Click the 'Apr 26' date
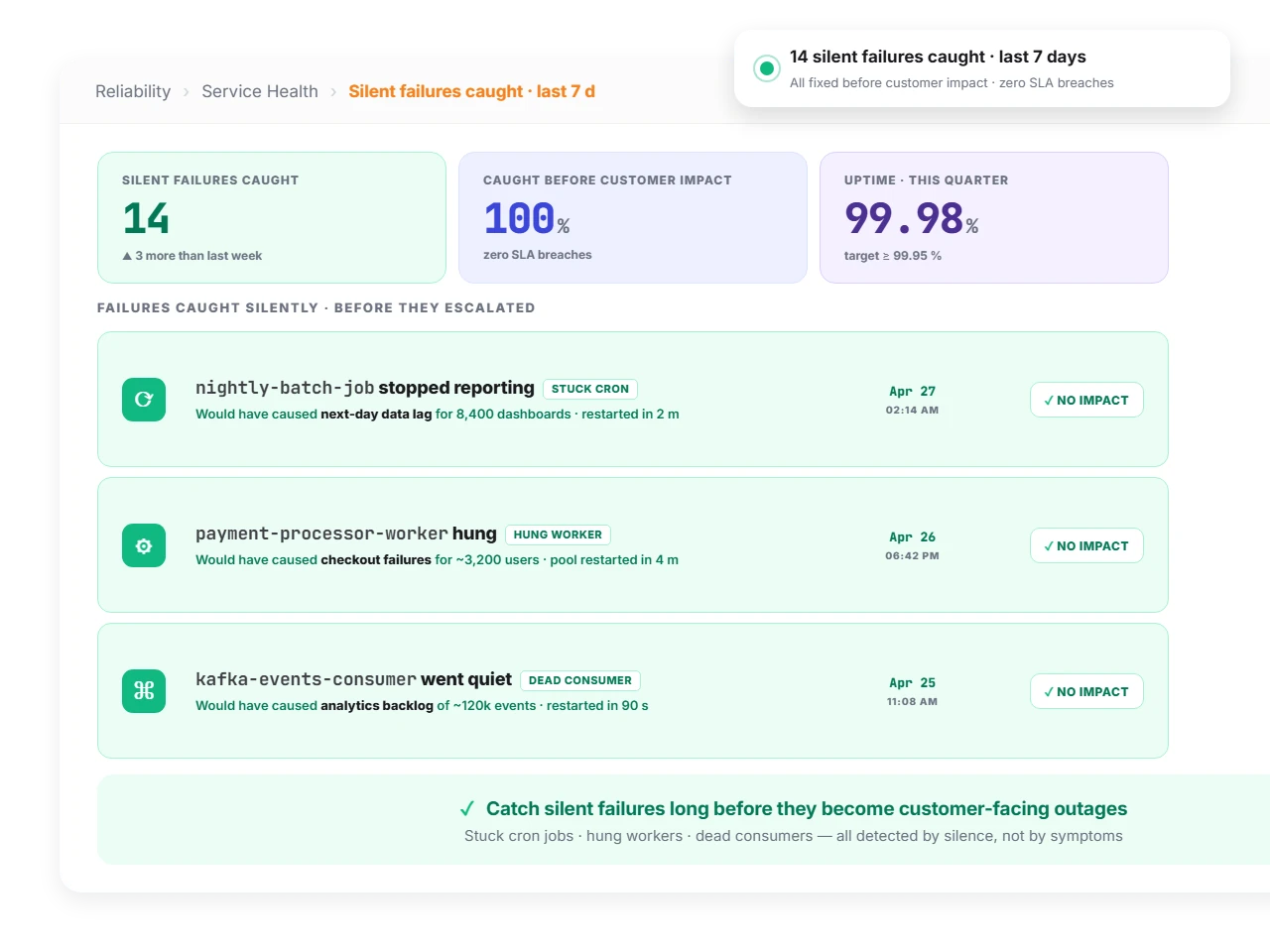Image resolution: width=1270 pixels, height=952 pixels. pos(913,536)
